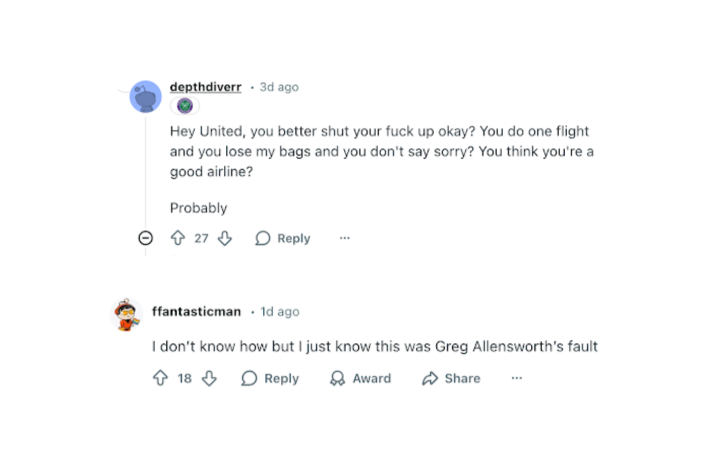Click the vote count 27
This screenshot has height=473, width=710.
pos(201,238)
